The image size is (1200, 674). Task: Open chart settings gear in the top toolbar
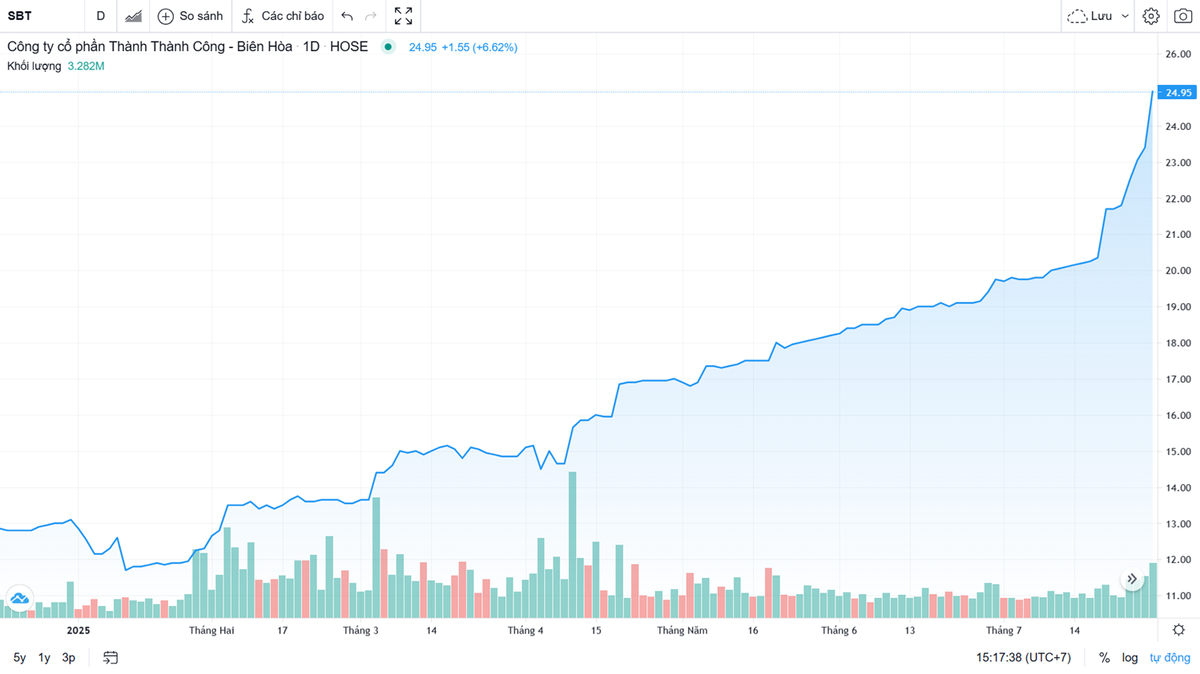tap(1151, 16)
